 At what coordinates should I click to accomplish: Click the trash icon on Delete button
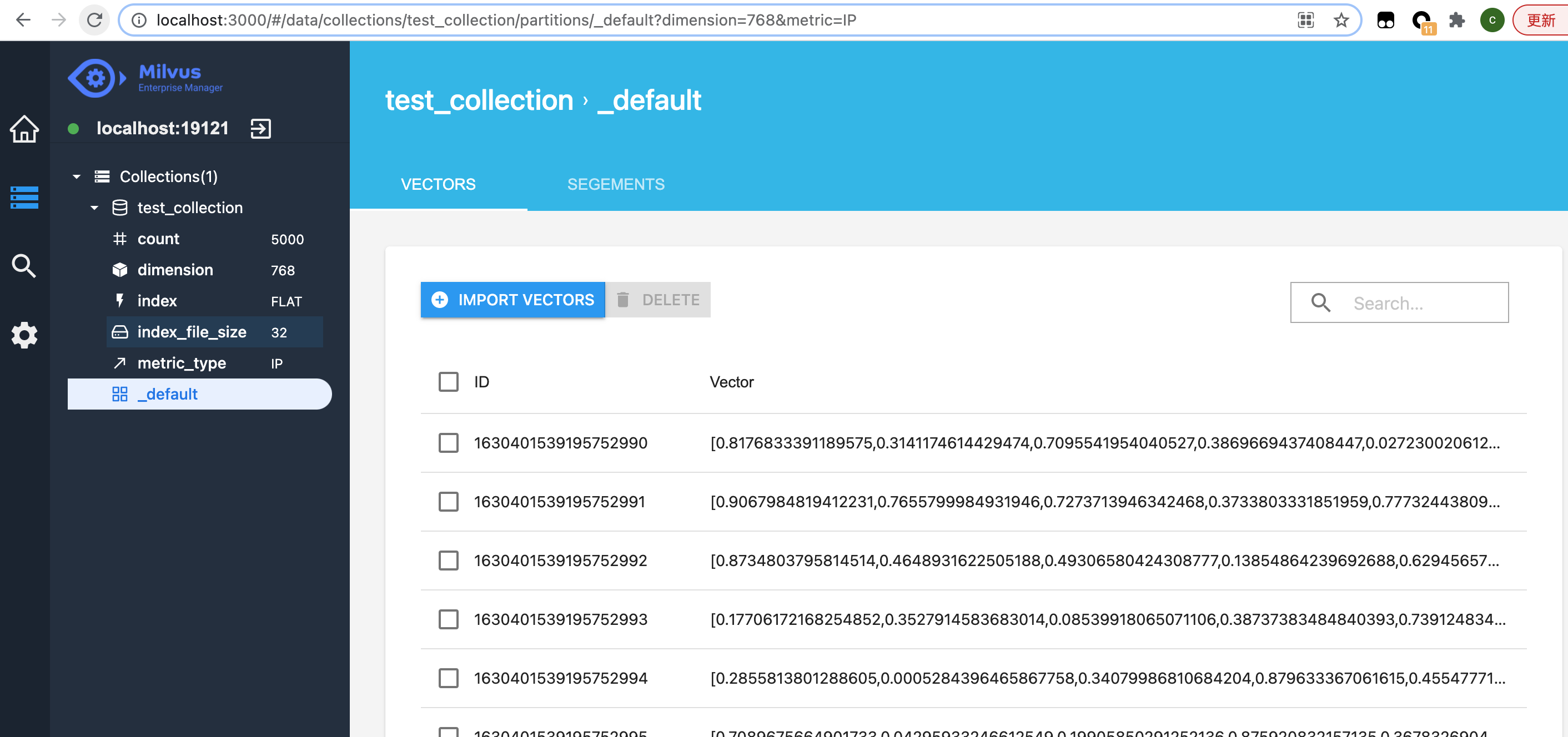click(x=622, y=300)
